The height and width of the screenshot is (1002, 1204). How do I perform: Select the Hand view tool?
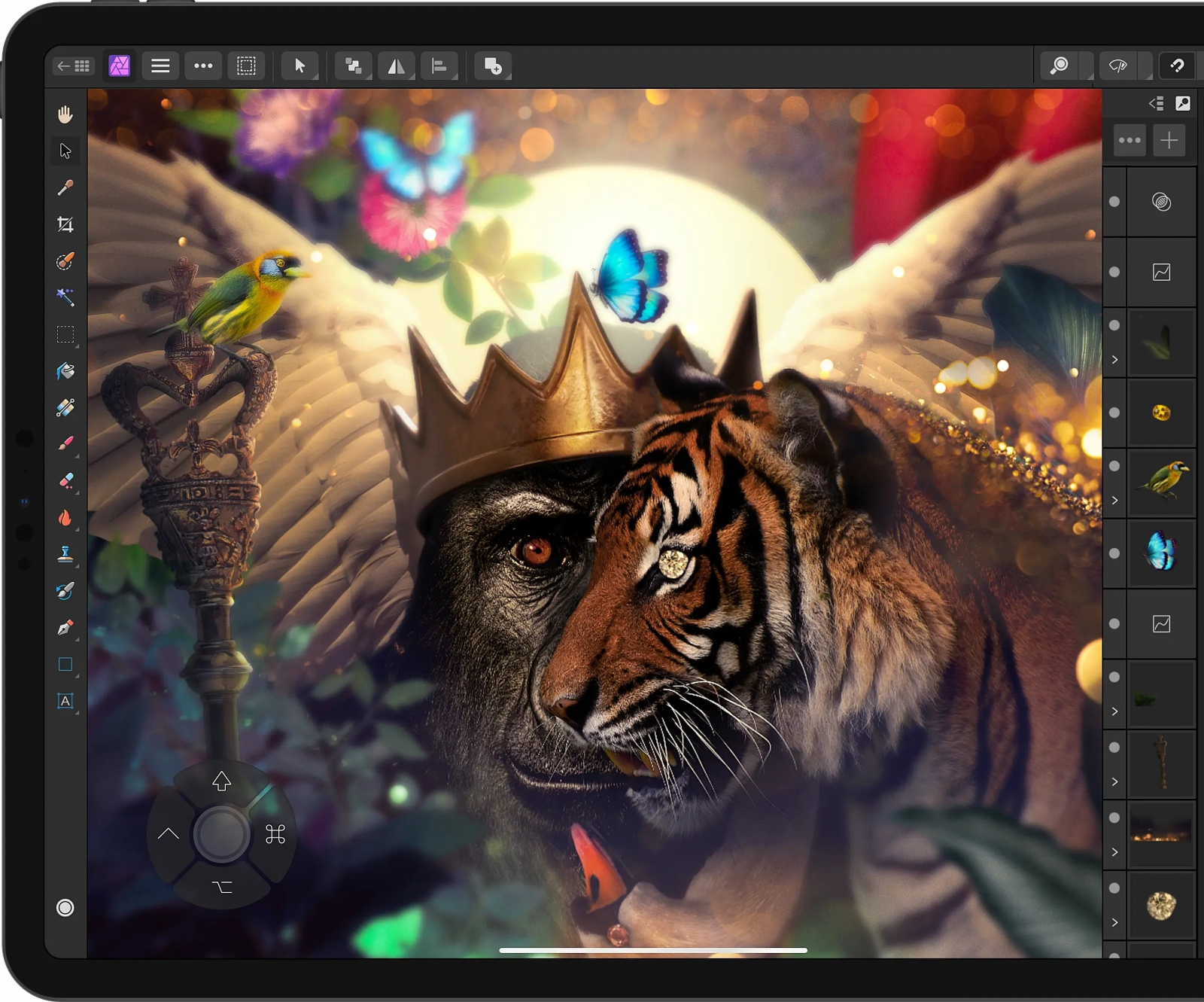pos(65,114)
